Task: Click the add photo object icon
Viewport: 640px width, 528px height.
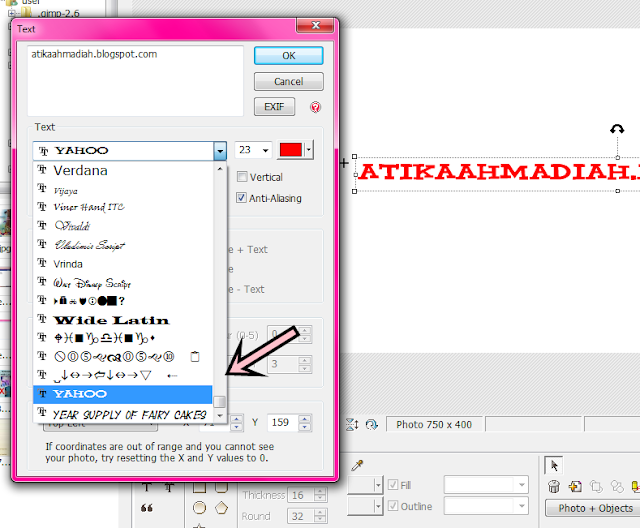Action: point(575,486)
